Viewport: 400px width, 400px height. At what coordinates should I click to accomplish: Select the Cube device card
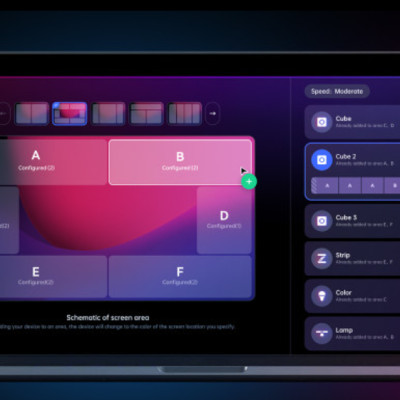tap(352, 122)
